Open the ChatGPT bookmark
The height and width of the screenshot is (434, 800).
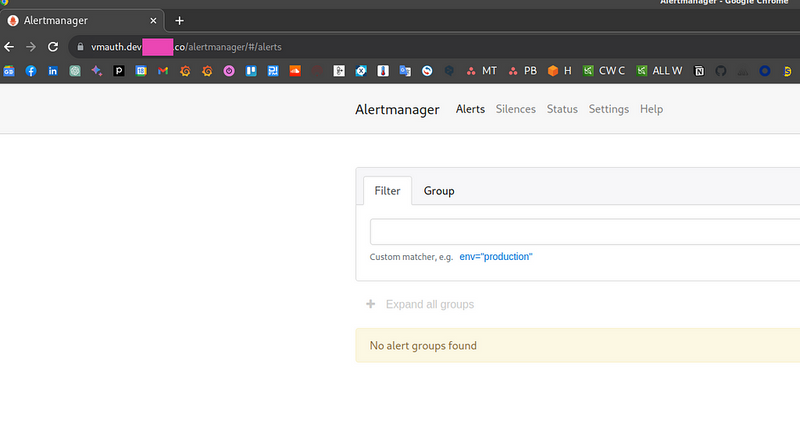(x=75, y=71)
